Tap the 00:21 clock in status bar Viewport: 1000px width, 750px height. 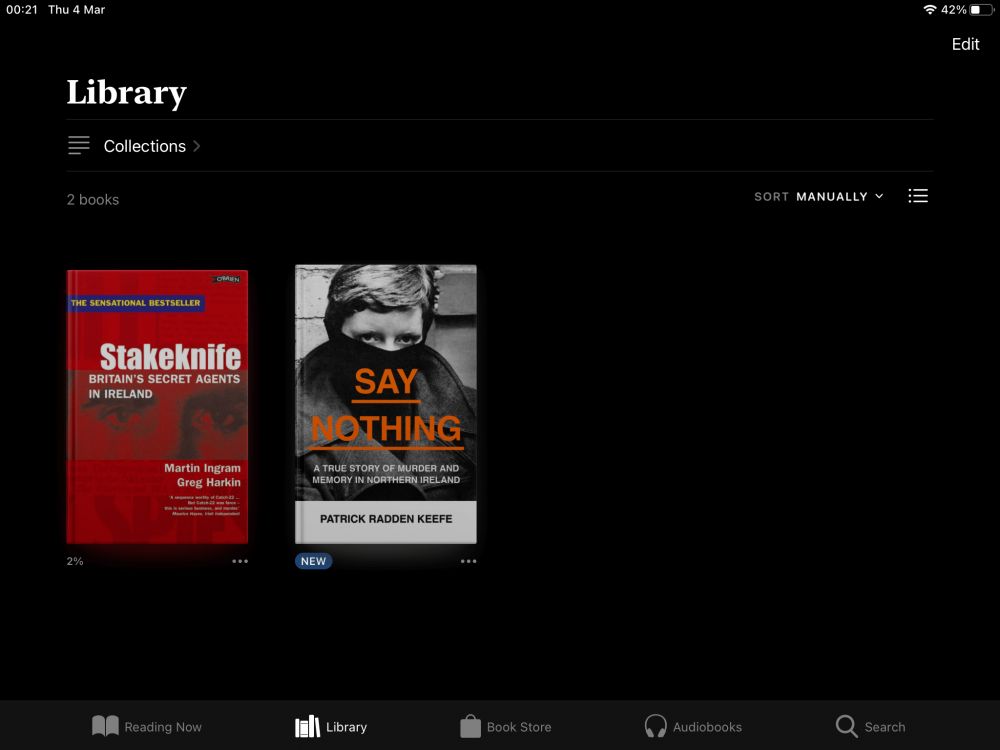point(22,10)
